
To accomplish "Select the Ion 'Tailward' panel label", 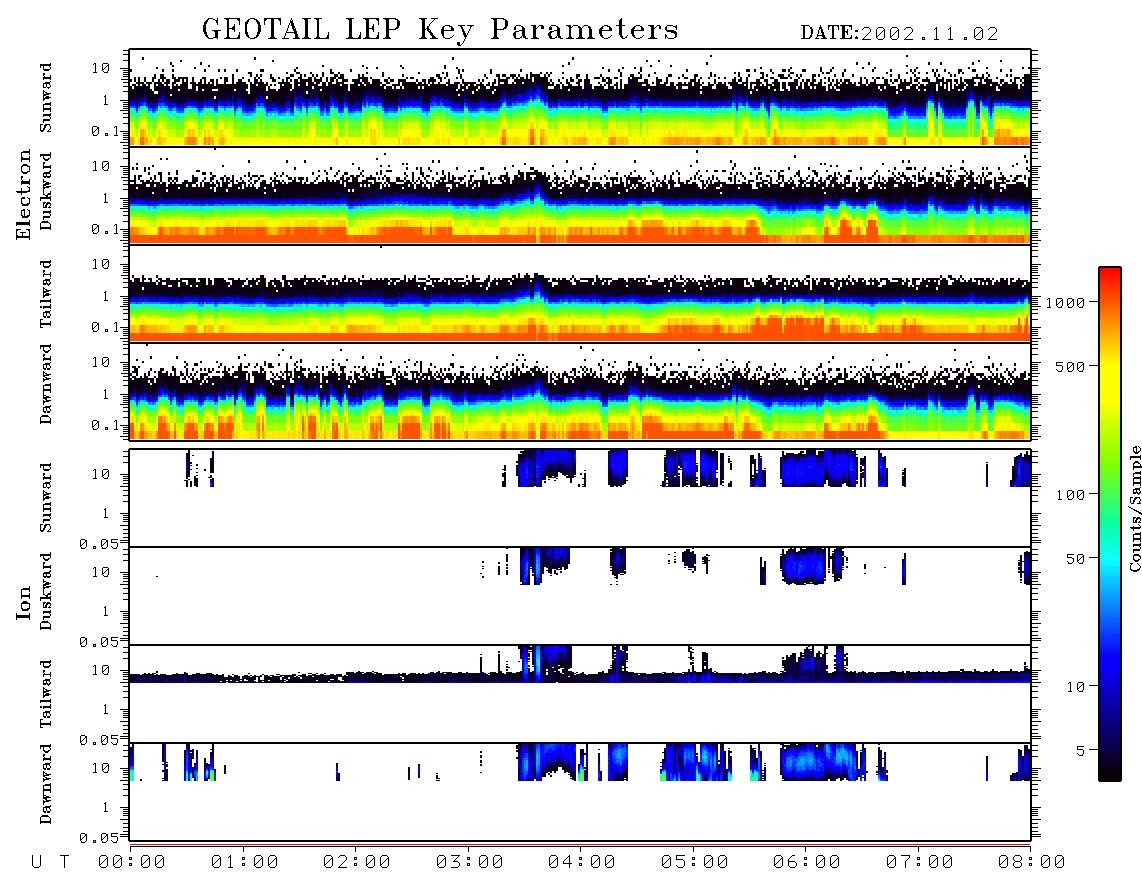I will [x=46, y=694].
